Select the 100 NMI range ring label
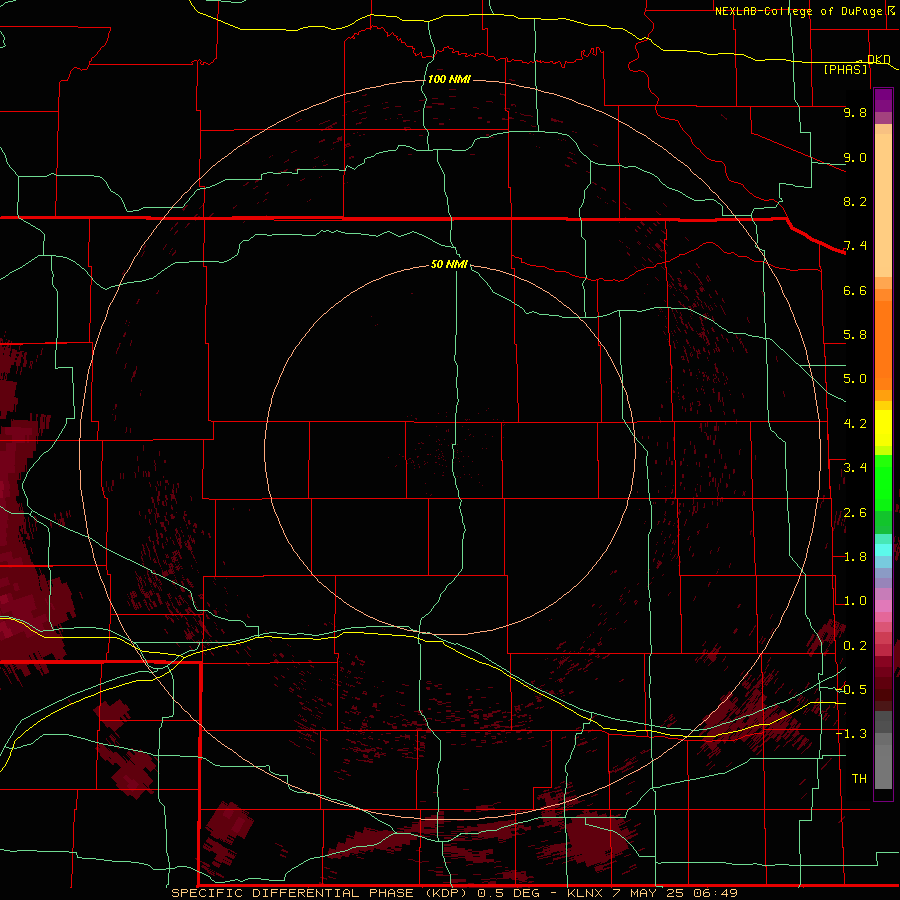The width and height of the screenshot is (900, 900). (449, 79)
